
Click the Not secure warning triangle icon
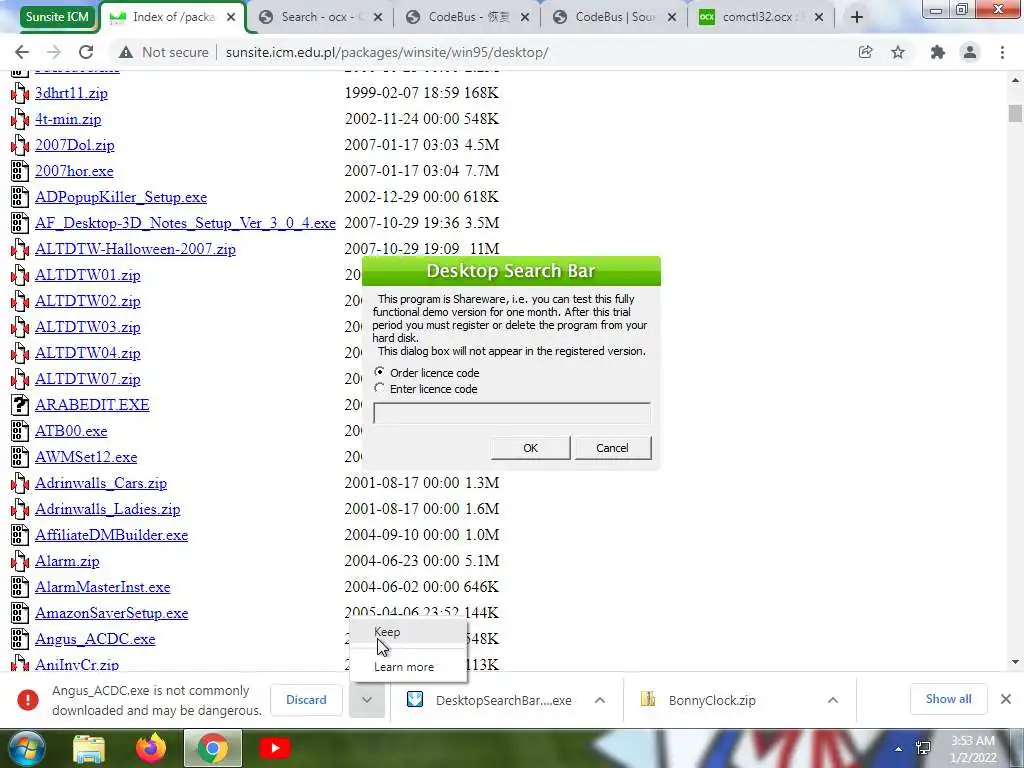pyautogui.click(x=126, y=52)
